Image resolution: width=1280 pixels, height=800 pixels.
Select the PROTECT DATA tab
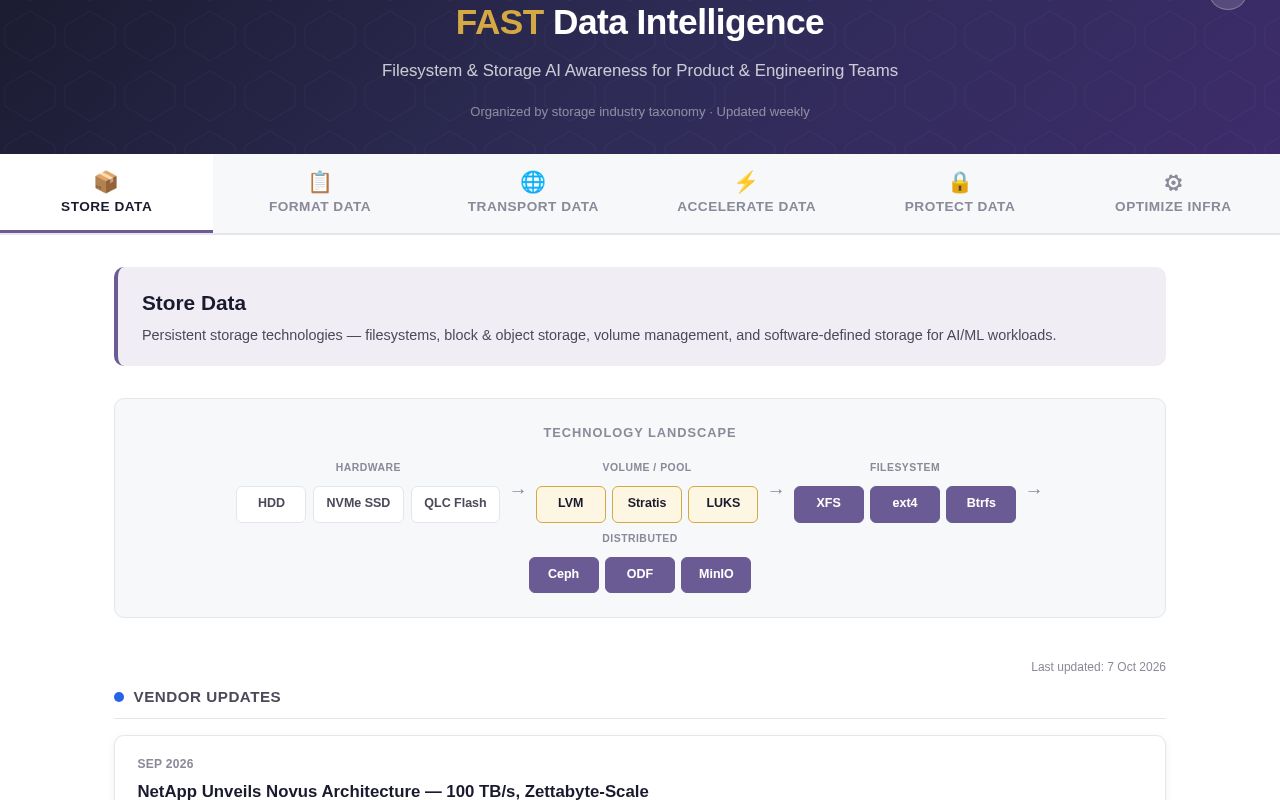pyautogui.click(x=960, y=194)
